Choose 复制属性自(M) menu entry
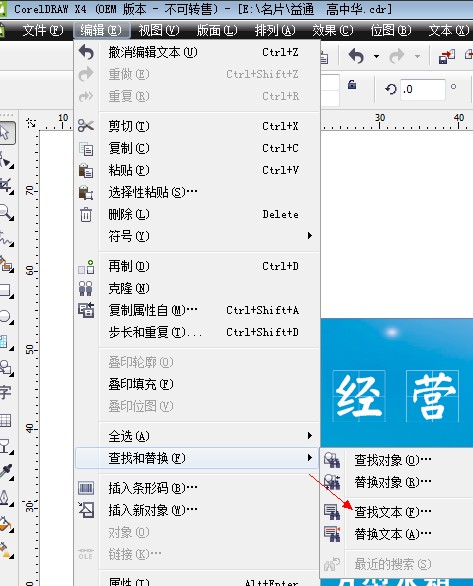Image resolution: width=473 pixels, height=586 pixels. pos(198,310)
